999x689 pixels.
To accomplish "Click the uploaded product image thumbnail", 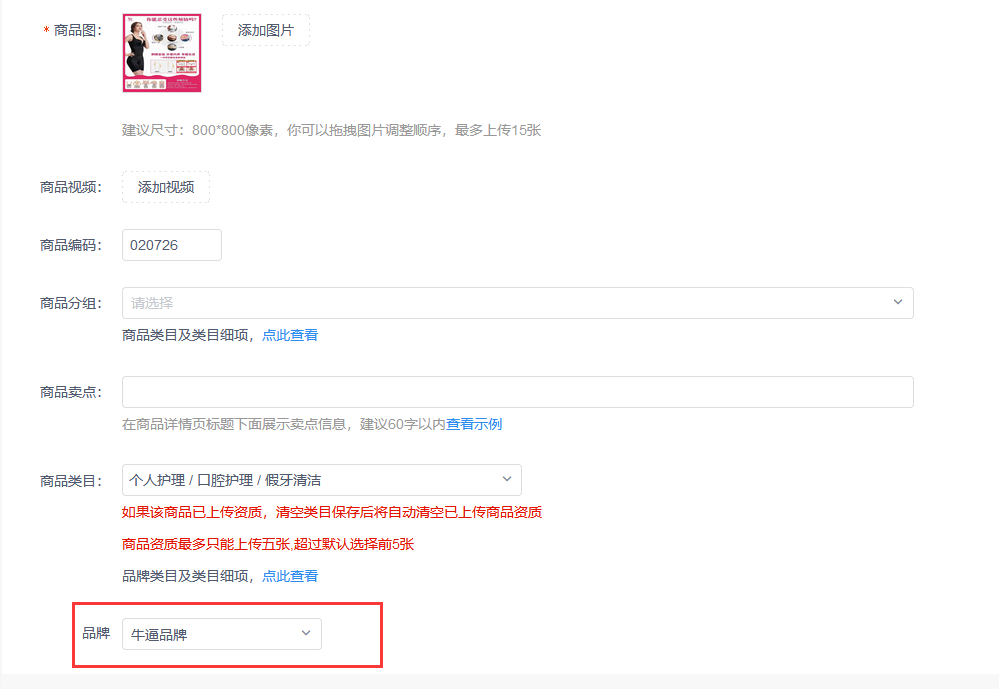I will click(x=162, y=53).
